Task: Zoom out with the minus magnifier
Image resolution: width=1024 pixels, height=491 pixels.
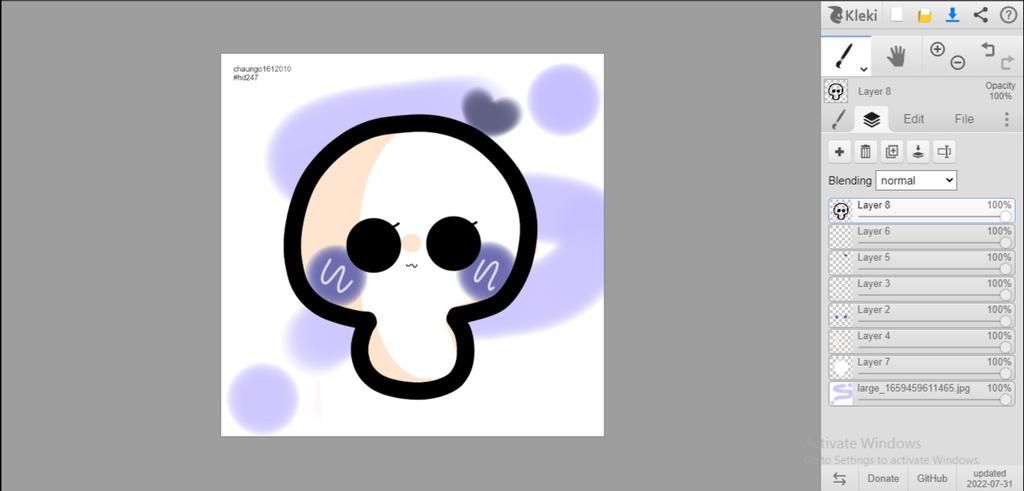Action: [957, 63]
